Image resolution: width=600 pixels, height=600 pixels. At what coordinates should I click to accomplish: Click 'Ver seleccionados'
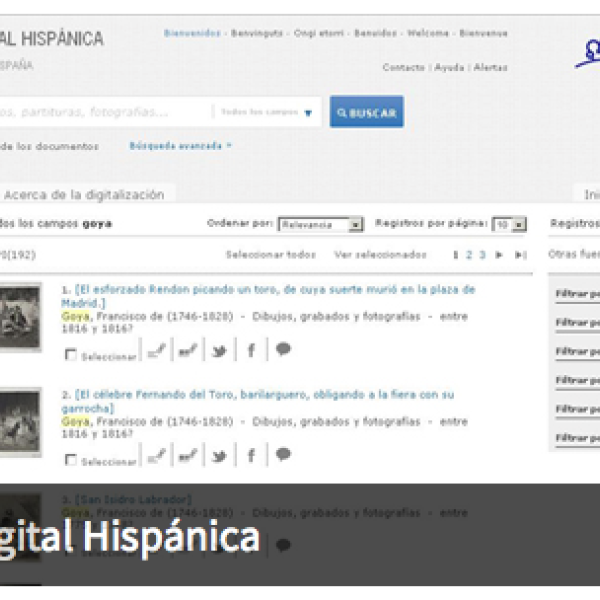[380, 255]
